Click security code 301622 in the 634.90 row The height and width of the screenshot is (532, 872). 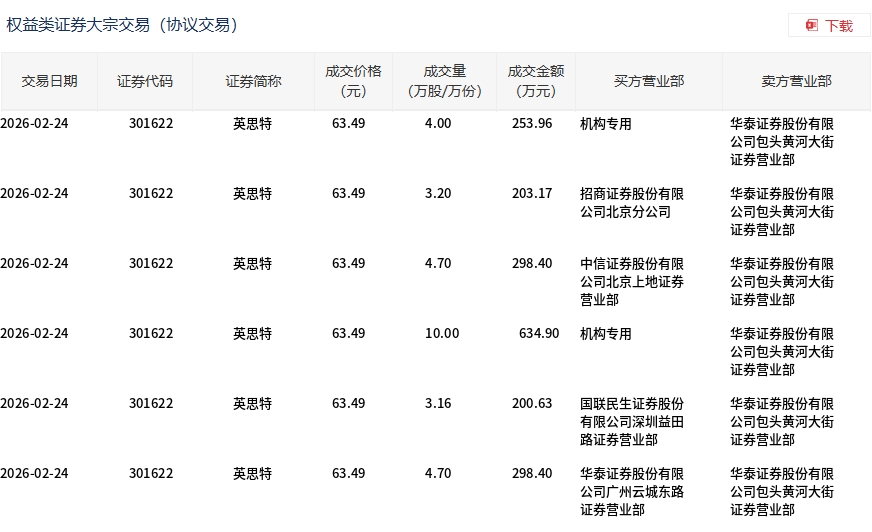coord(151,334)
